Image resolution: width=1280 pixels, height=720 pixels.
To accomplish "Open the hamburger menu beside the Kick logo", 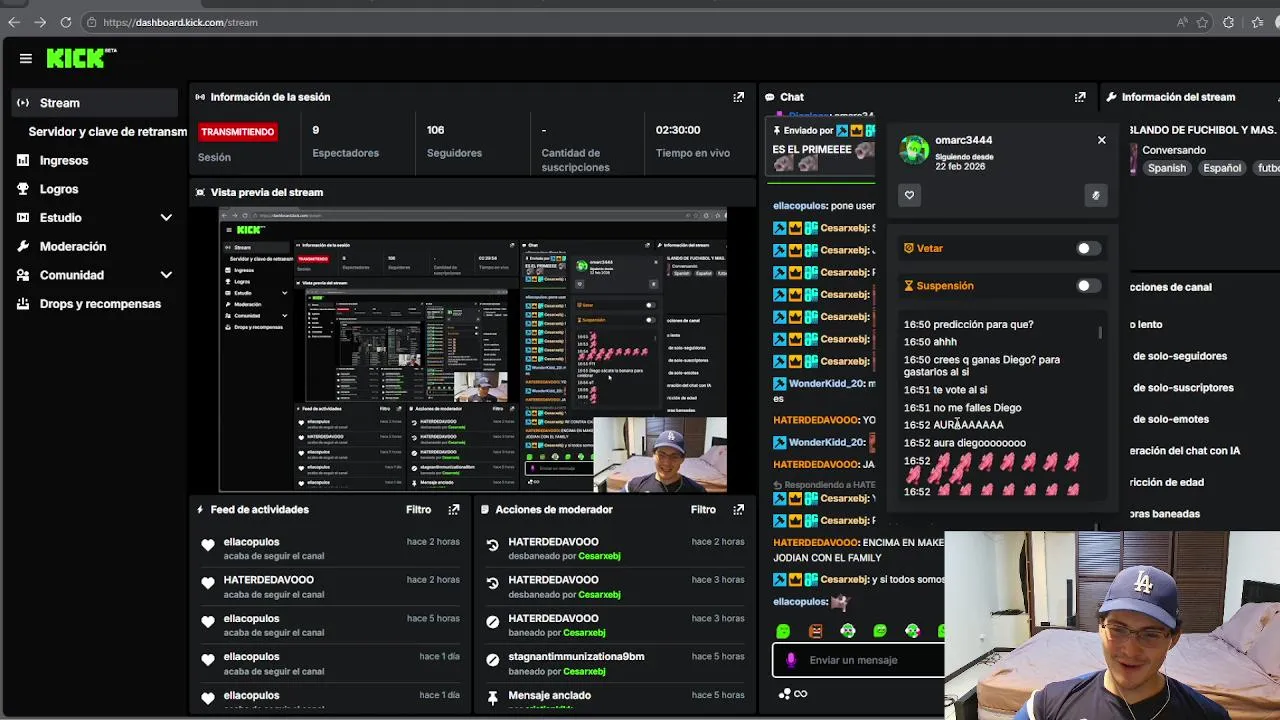I will tap(26, 59).
